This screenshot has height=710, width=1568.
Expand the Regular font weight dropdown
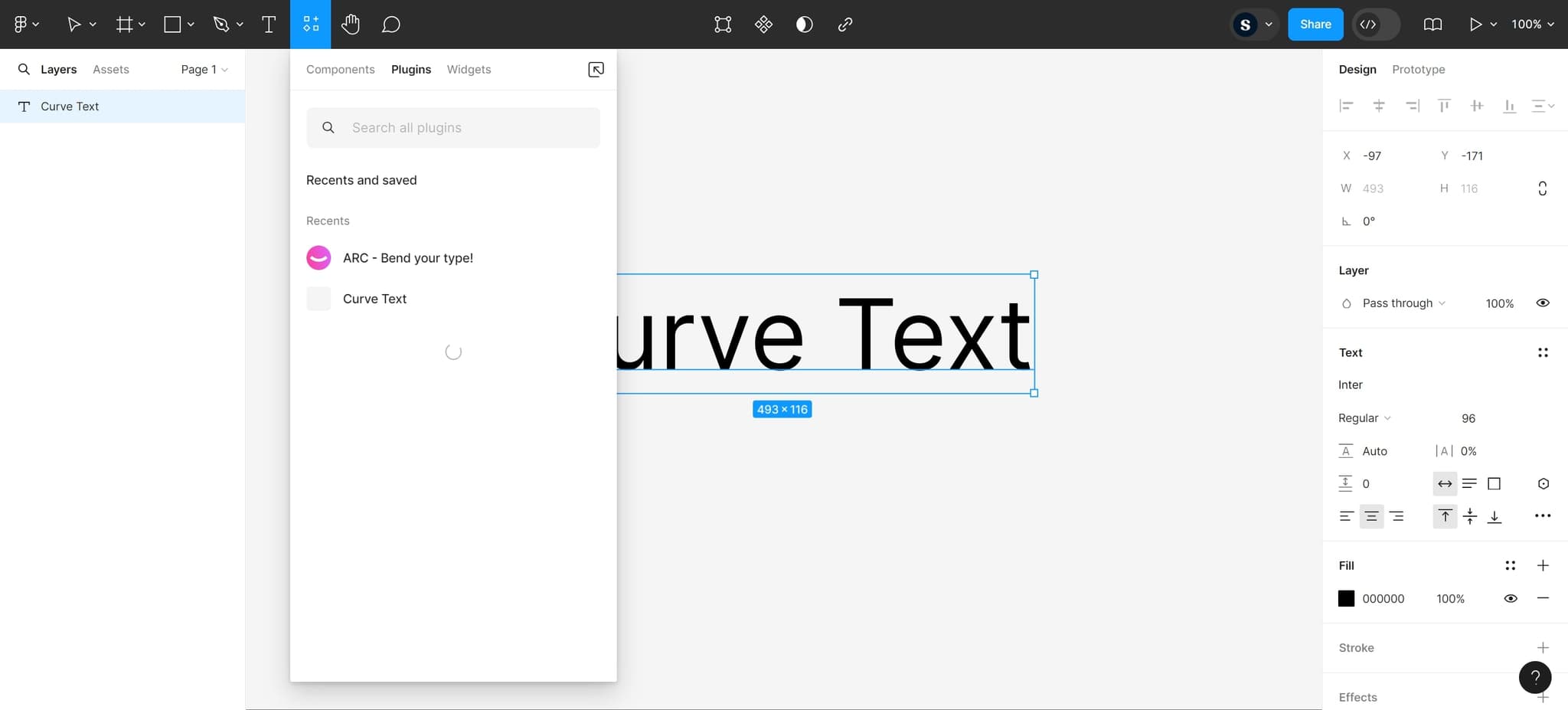pos(1364,418)
